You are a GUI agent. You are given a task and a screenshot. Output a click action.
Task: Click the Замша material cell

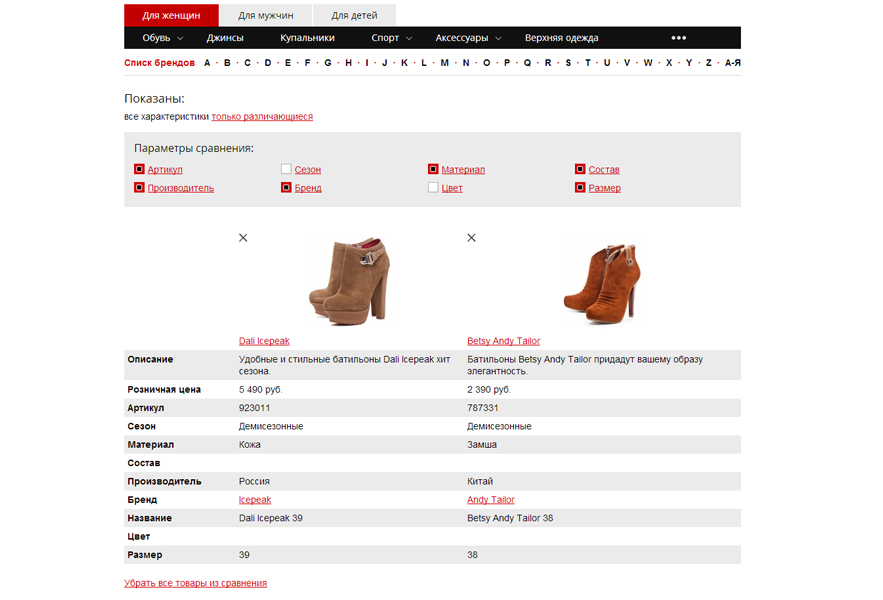pyautogui.click(x=482, y=445)
